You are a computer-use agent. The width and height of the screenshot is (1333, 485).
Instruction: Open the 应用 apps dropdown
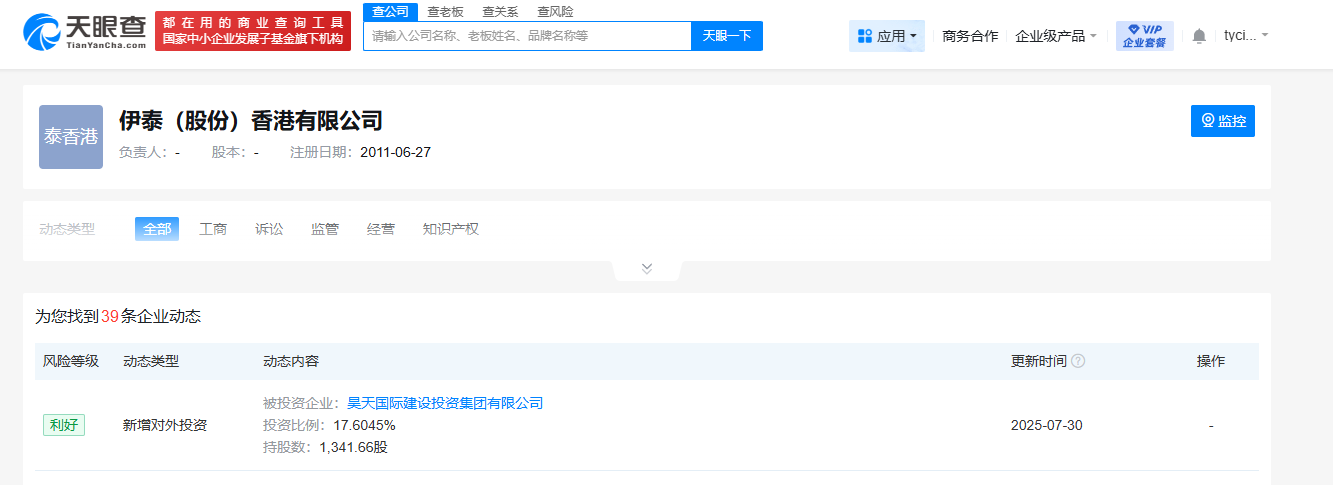tap(887, 36)
